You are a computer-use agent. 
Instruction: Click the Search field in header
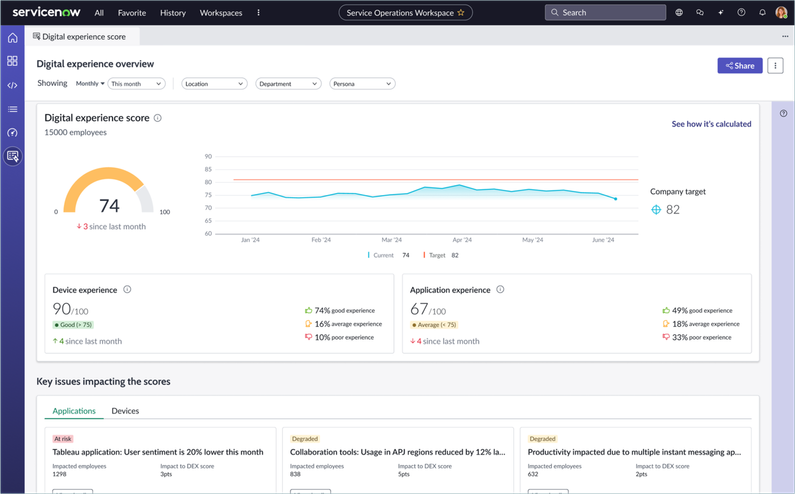pyautogui.click(x=605, y=13)
